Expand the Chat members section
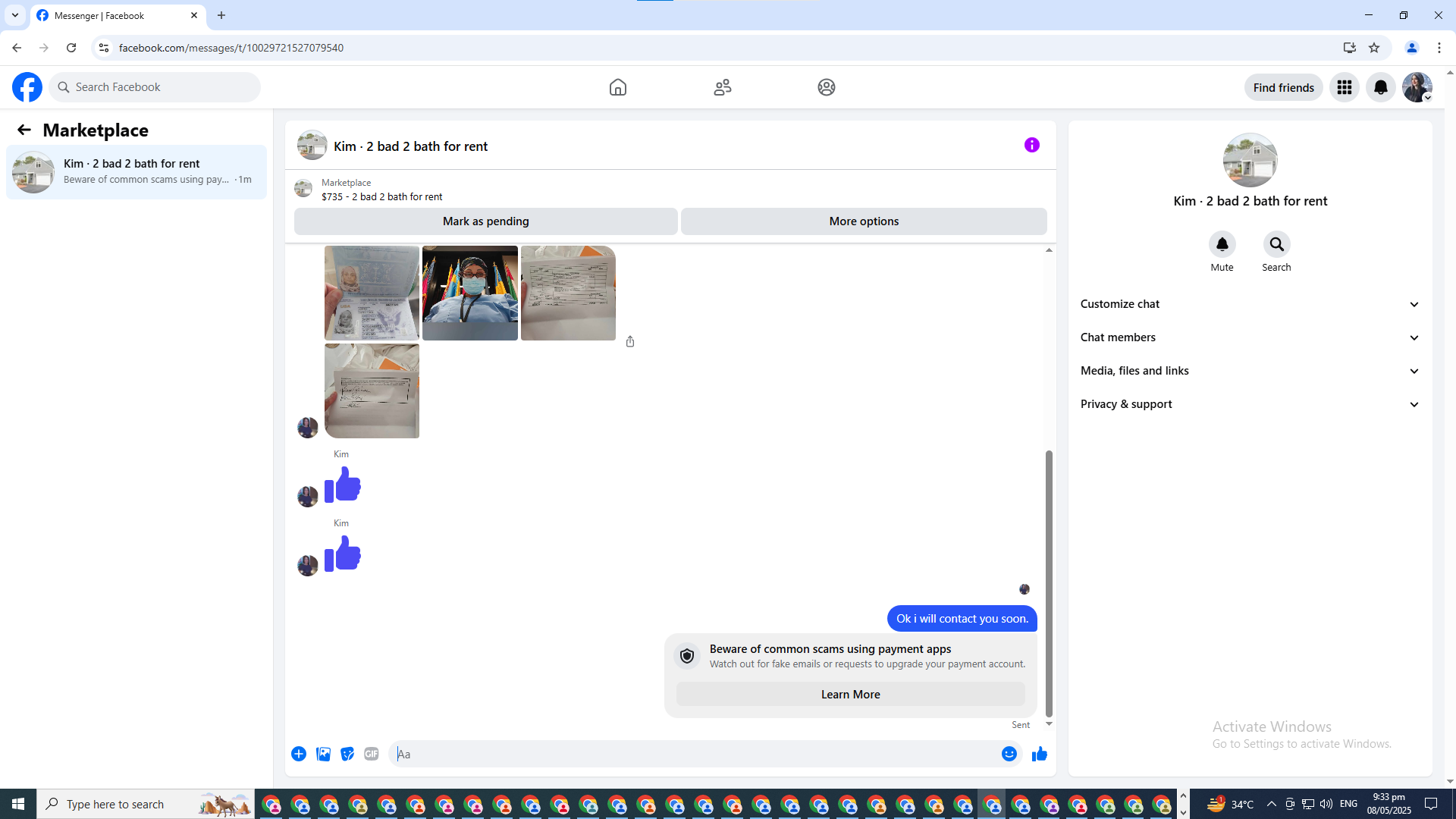The height and width of the screenshot is (819, 1456). pos(1250,337)
